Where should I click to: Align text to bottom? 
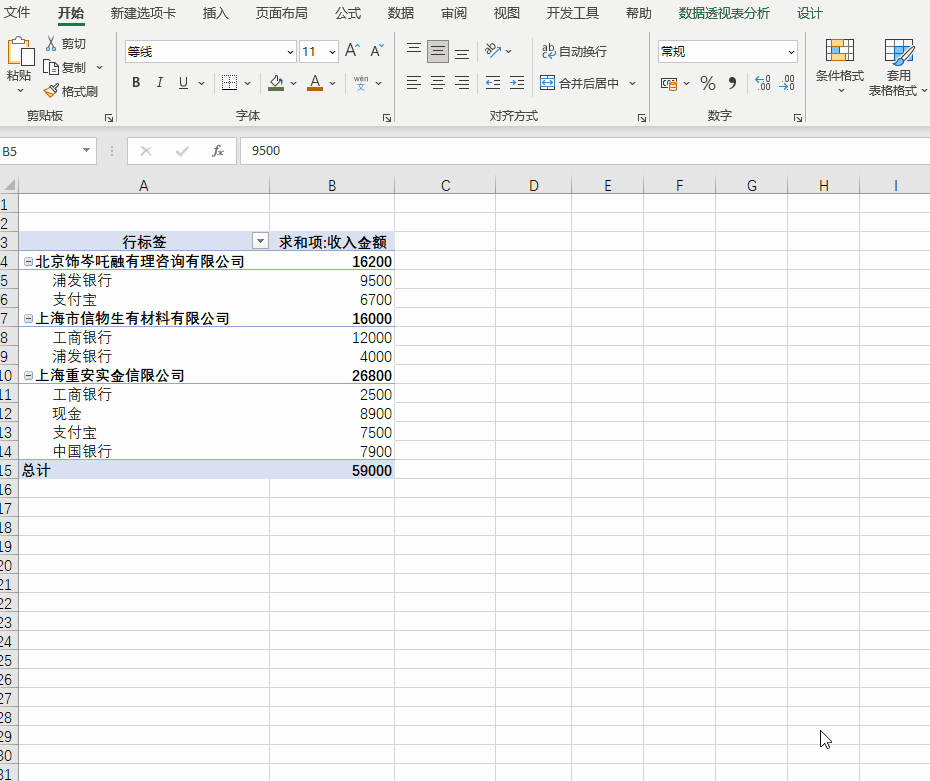pos(462,51)
